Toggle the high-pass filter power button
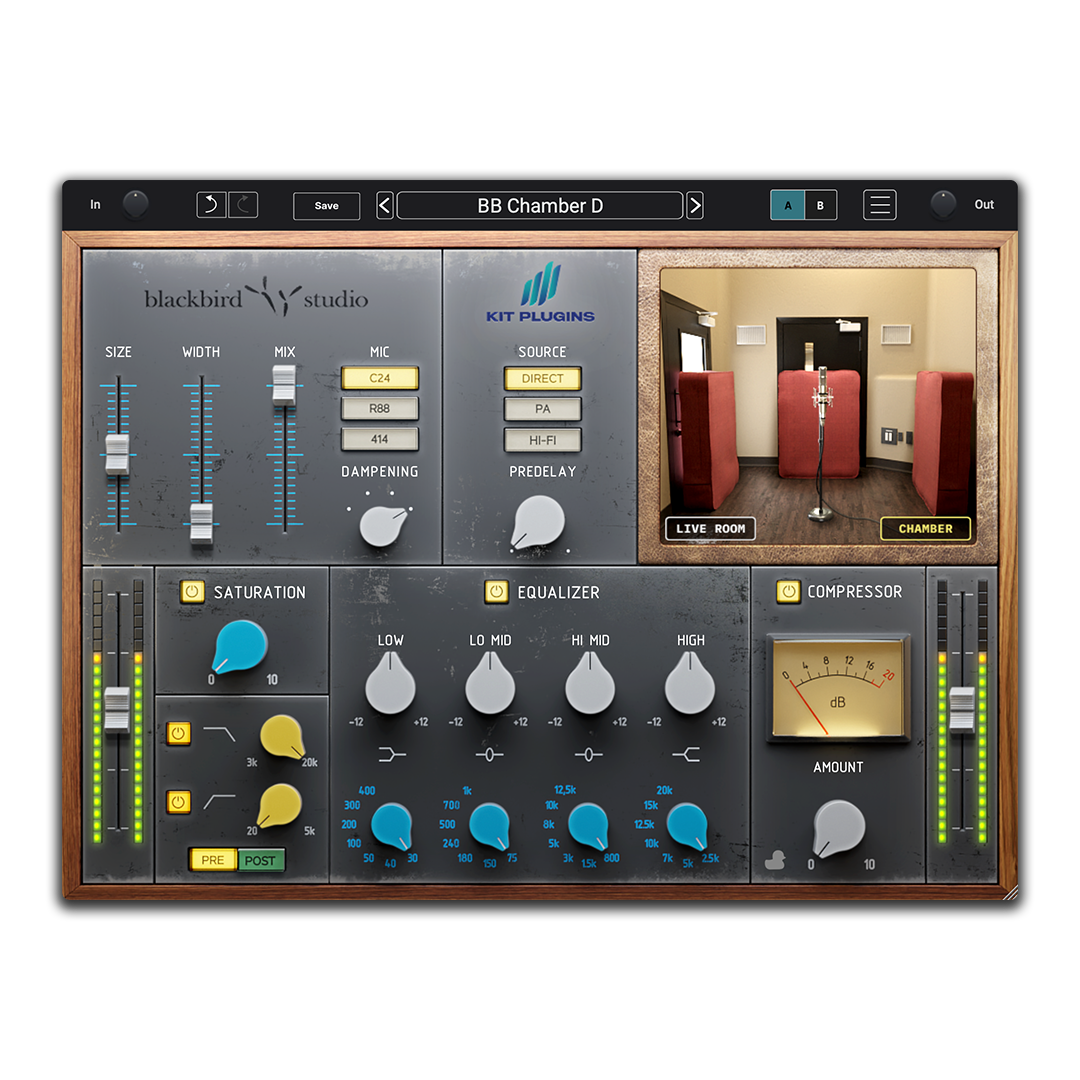This screenshot has height=1080, width=1080. coord(178,802)
